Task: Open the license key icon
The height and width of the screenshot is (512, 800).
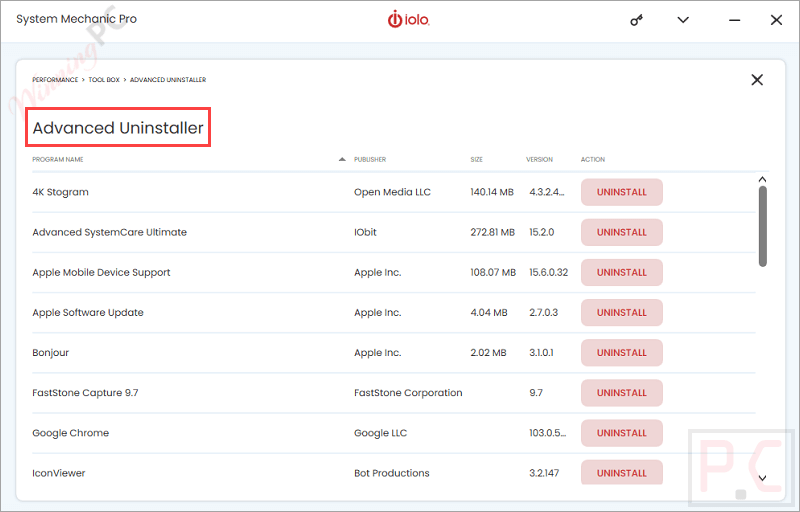Action: [x=636, y=20]
